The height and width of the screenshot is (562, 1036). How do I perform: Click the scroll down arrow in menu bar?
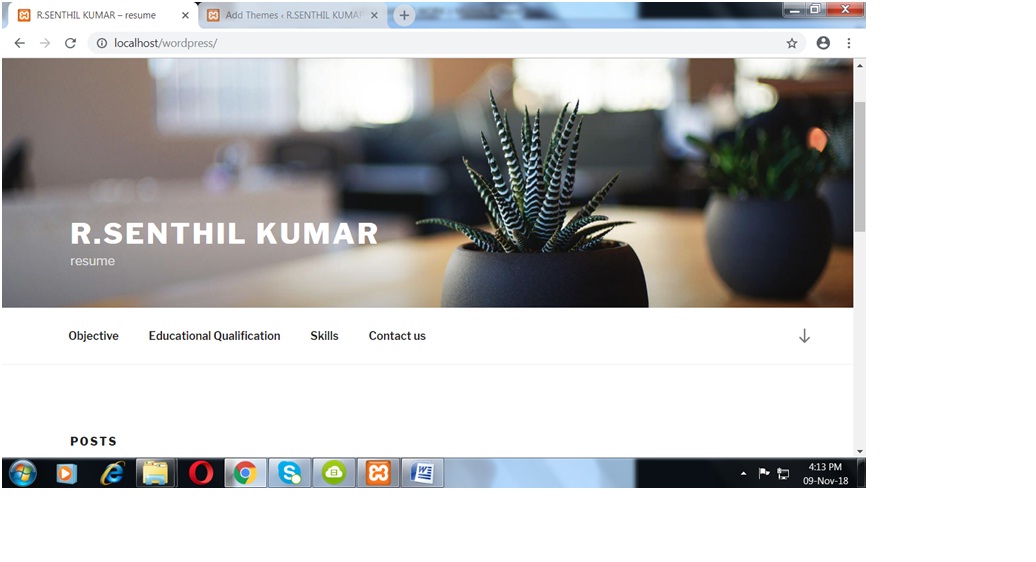(804, 336)
